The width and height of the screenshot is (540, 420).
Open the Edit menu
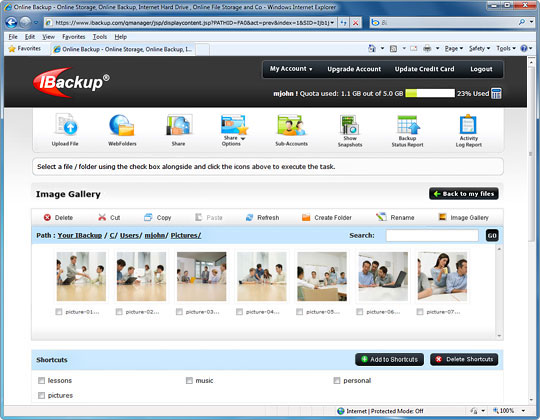point(30,37)
